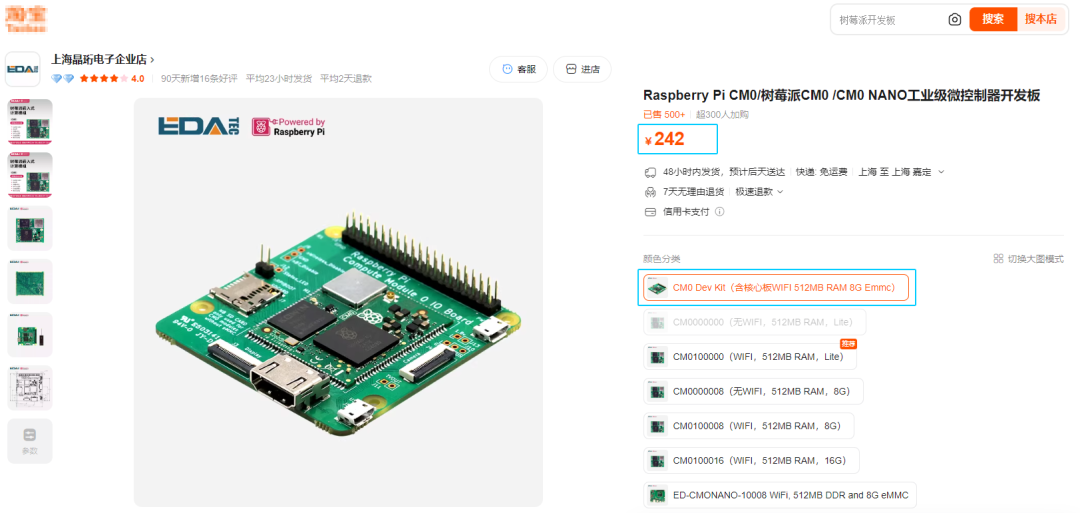Click 进店 to enter the store
1080x513 pixels.
pos(582,69)
